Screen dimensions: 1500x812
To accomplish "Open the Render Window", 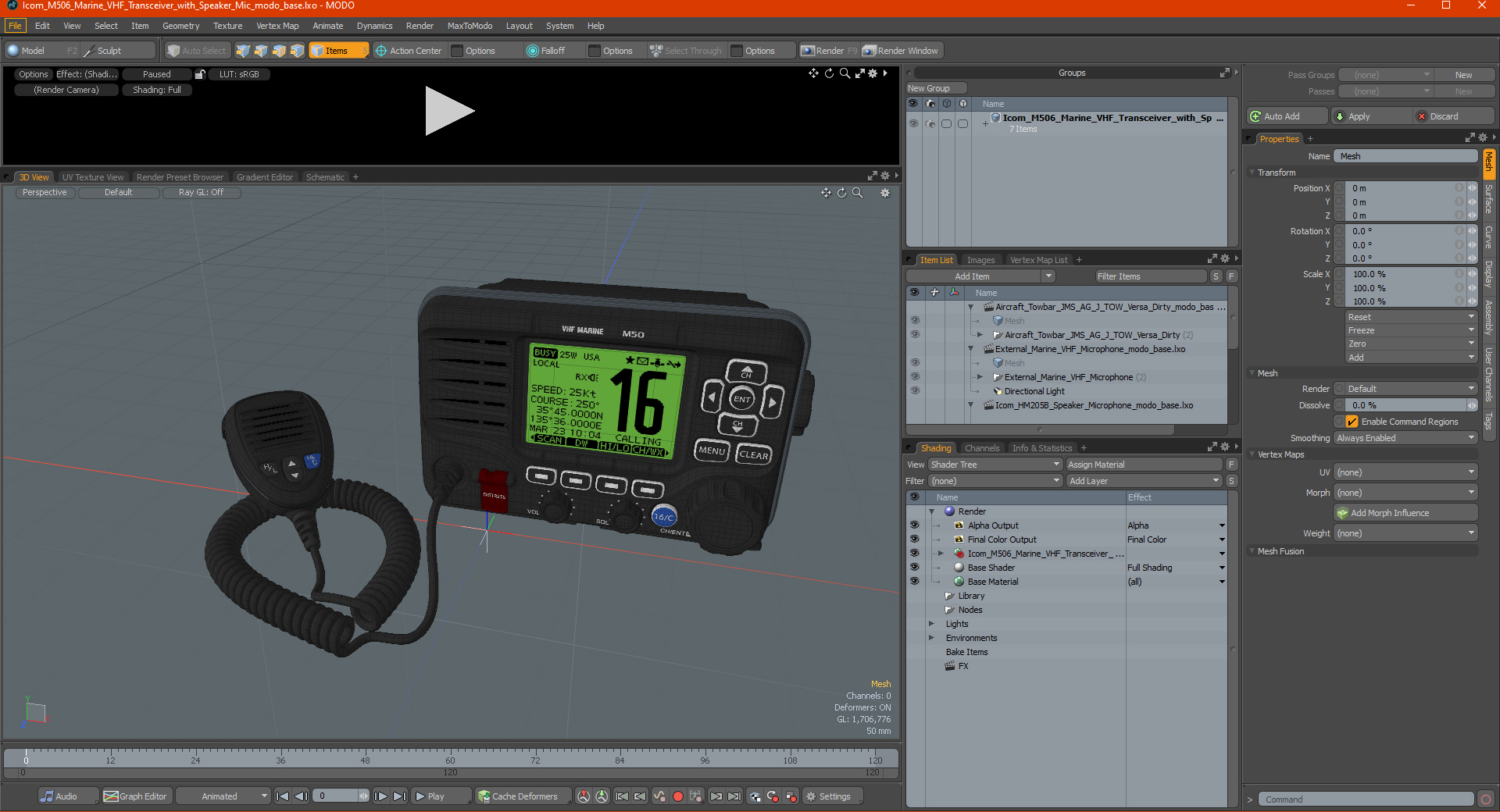I will [x=901, y=51].
